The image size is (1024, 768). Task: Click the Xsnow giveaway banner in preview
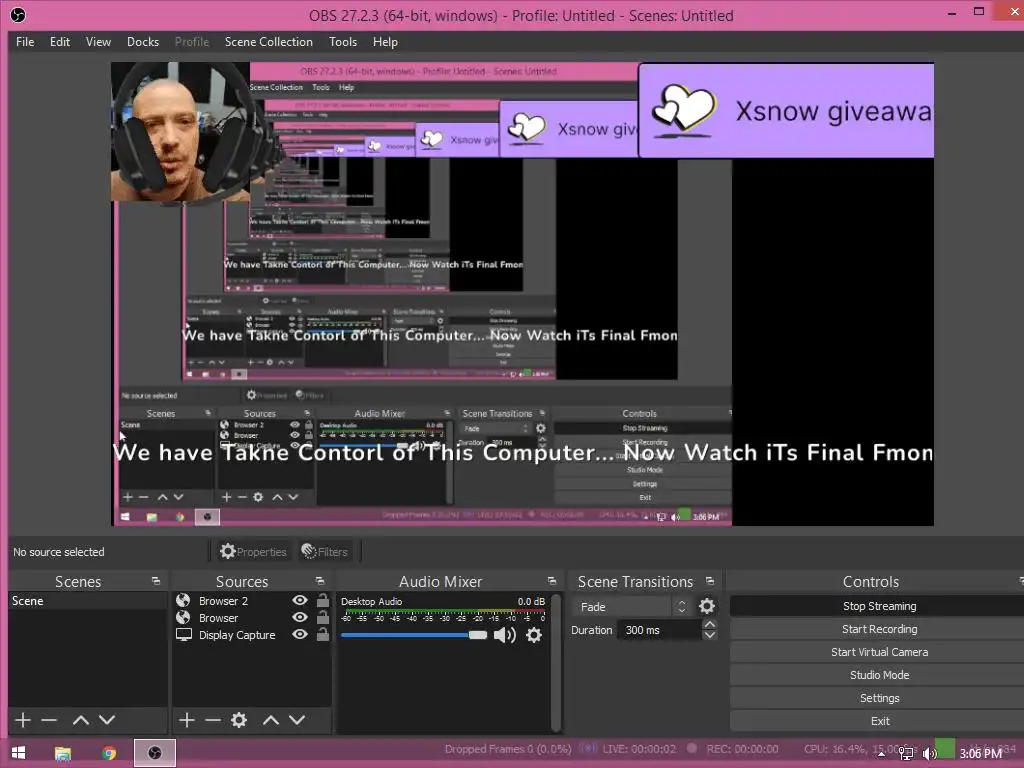[x=786, y=110]
